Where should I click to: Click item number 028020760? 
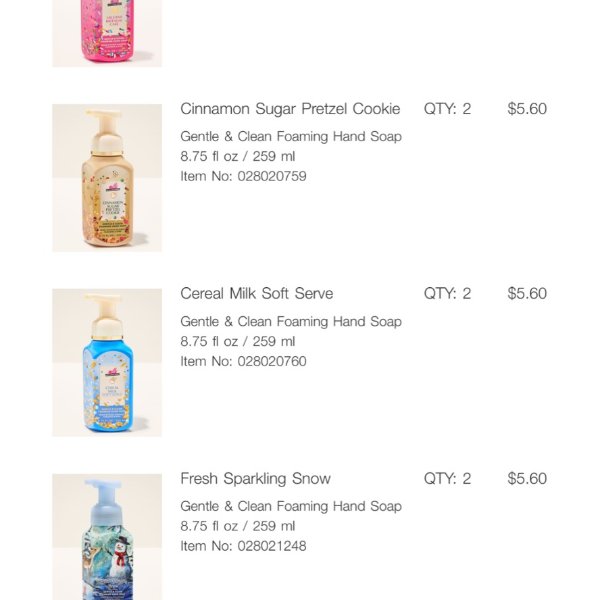(x=243, y=361)
